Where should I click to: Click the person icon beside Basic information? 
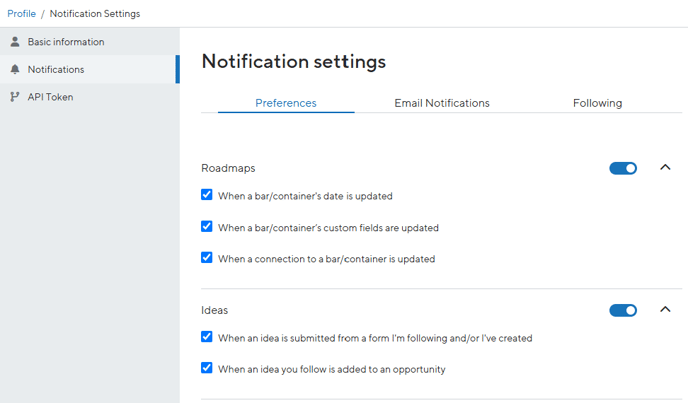click(15, 42)
